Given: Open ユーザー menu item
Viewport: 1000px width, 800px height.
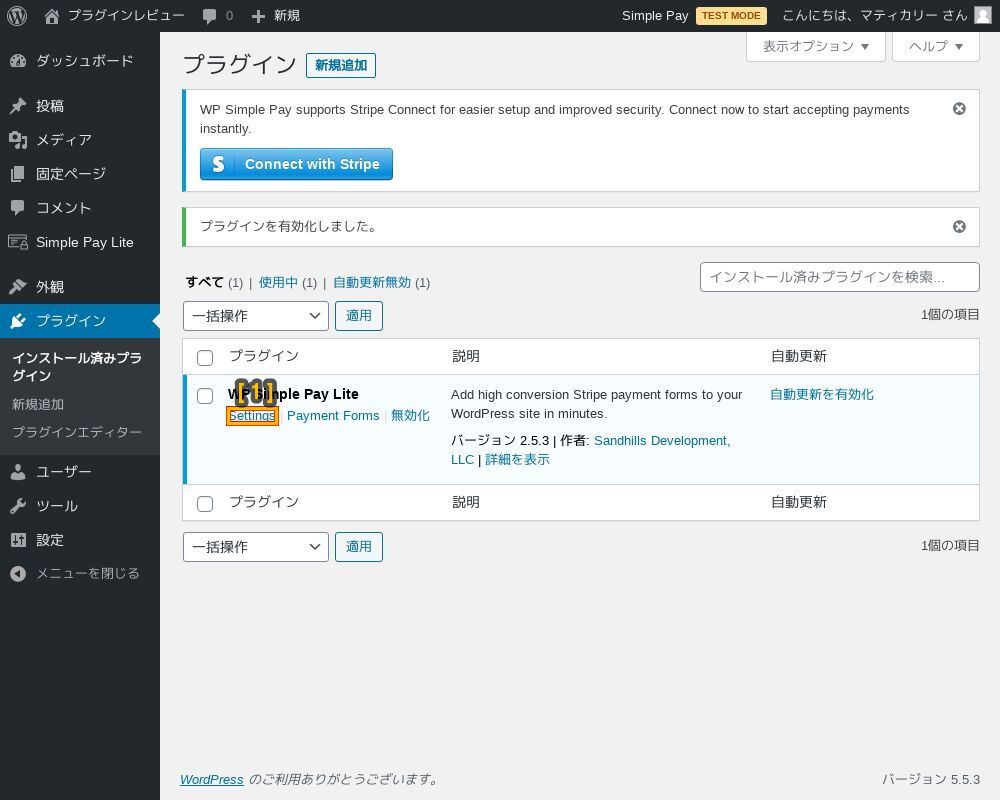Looking at the screenshot, I should point(80,471).
